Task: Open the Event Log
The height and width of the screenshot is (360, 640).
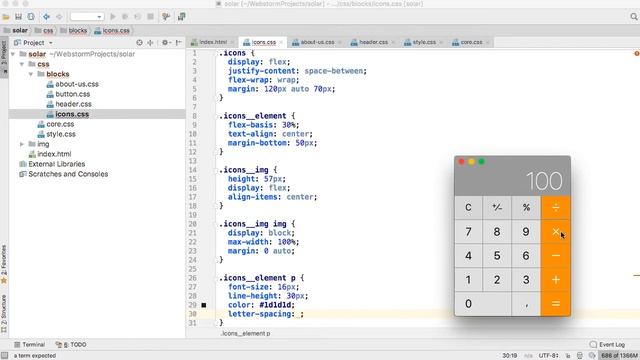Action: click(607, 344)
